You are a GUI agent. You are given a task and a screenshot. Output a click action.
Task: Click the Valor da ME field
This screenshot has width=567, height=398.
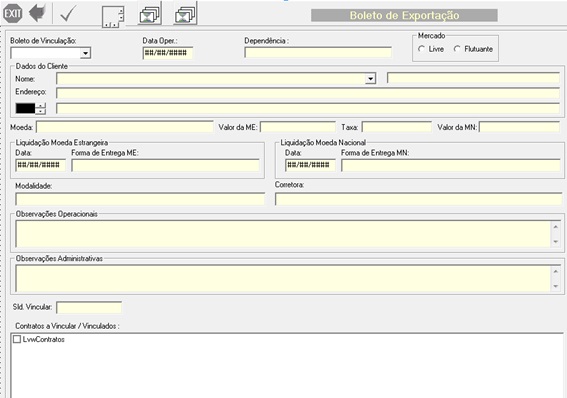298,127
